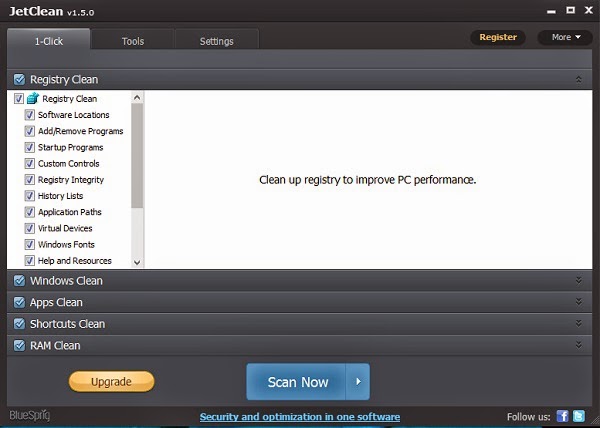The image size is (600, 428).
Task: Open Twitter follow icon
Action: coord(579,416)
